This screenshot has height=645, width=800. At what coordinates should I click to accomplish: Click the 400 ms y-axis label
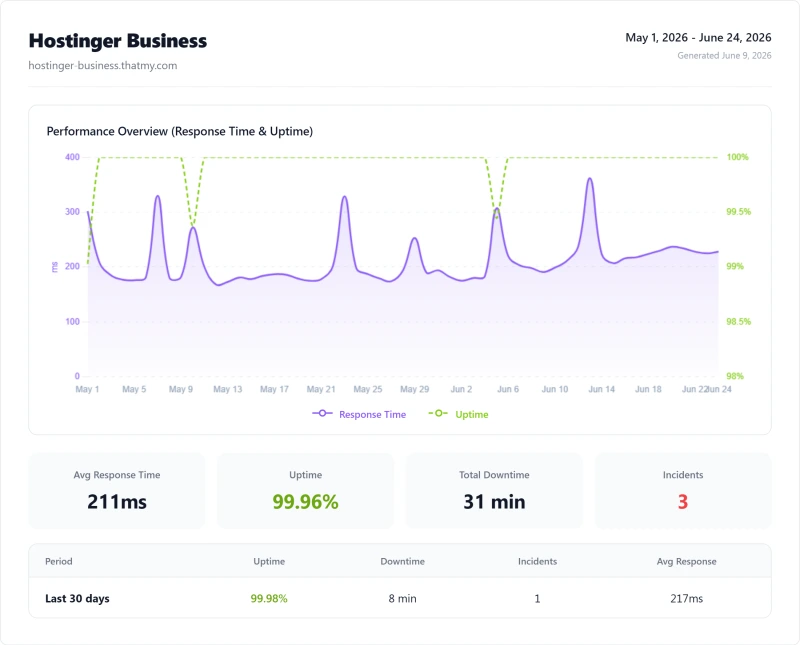click(x=72, y=157)
